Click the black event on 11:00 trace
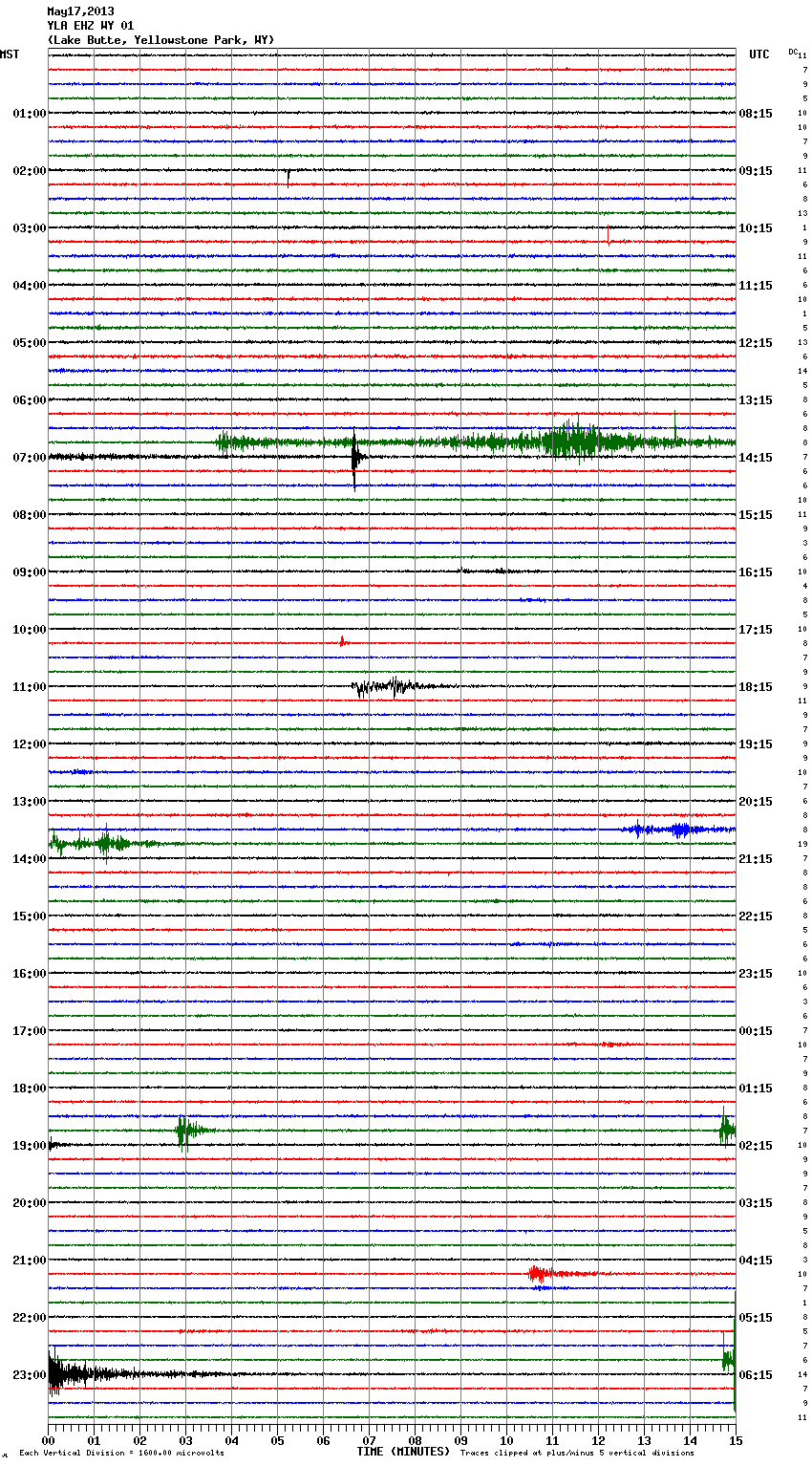Image resolution: width=812 pixels, height=1466 pixels. click(392, 686)
